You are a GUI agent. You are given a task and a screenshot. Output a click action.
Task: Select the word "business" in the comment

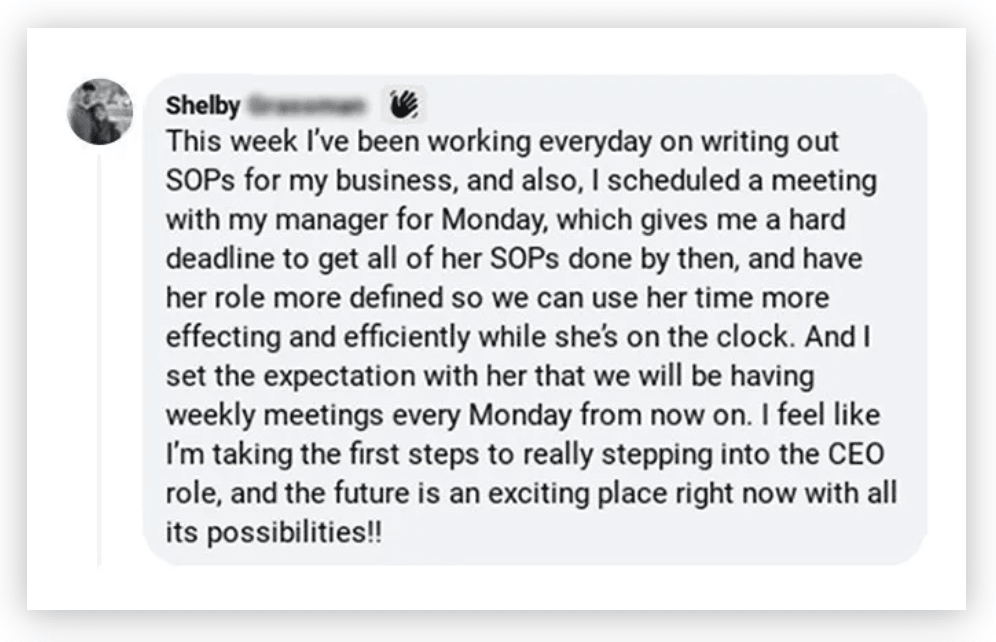(395, 180)
